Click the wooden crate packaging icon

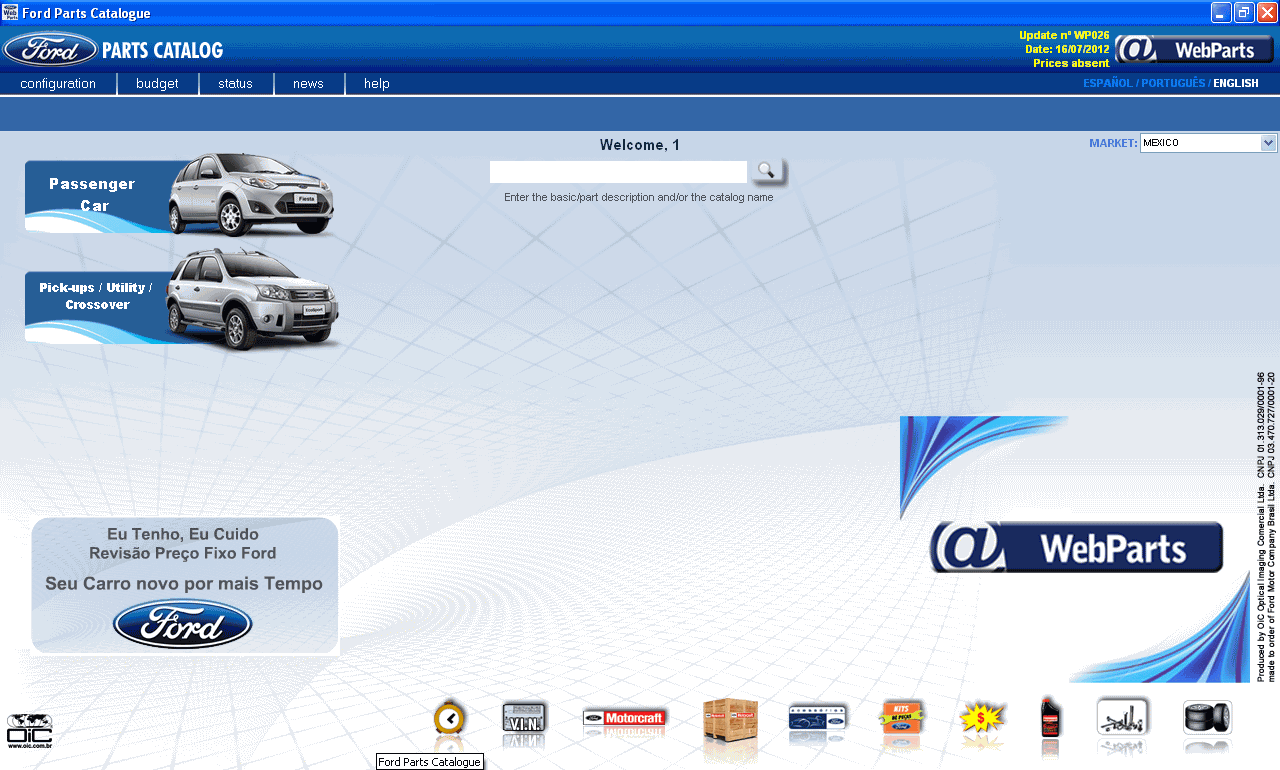tap(730, 718)
